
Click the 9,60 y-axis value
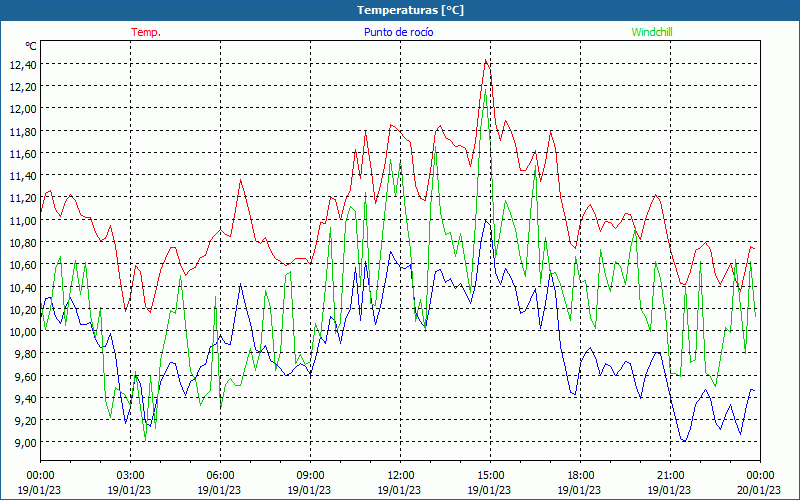26,377
